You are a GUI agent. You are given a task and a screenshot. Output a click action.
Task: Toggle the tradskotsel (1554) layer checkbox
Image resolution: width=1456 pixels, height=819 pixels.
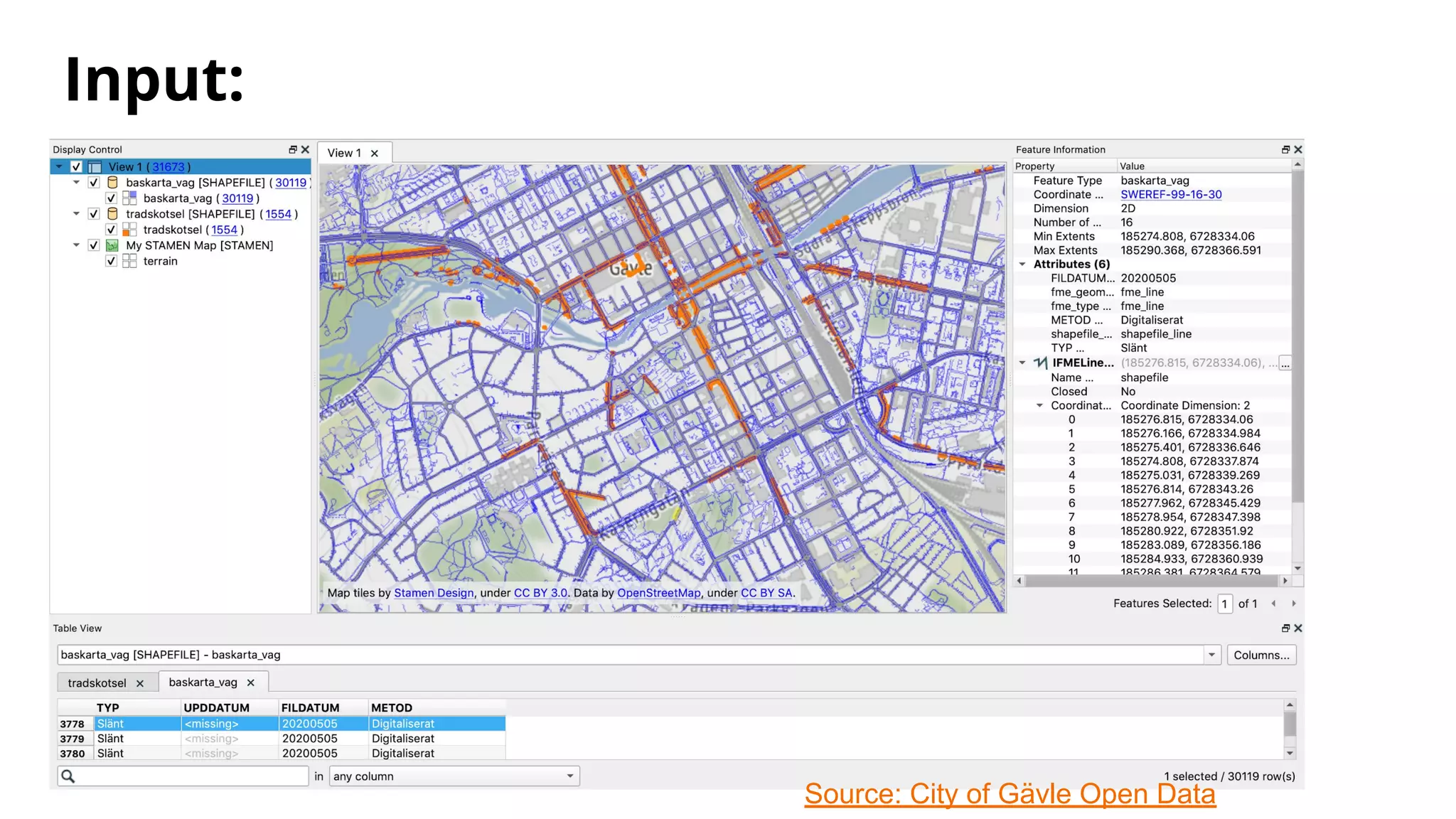tap(112, 230)
